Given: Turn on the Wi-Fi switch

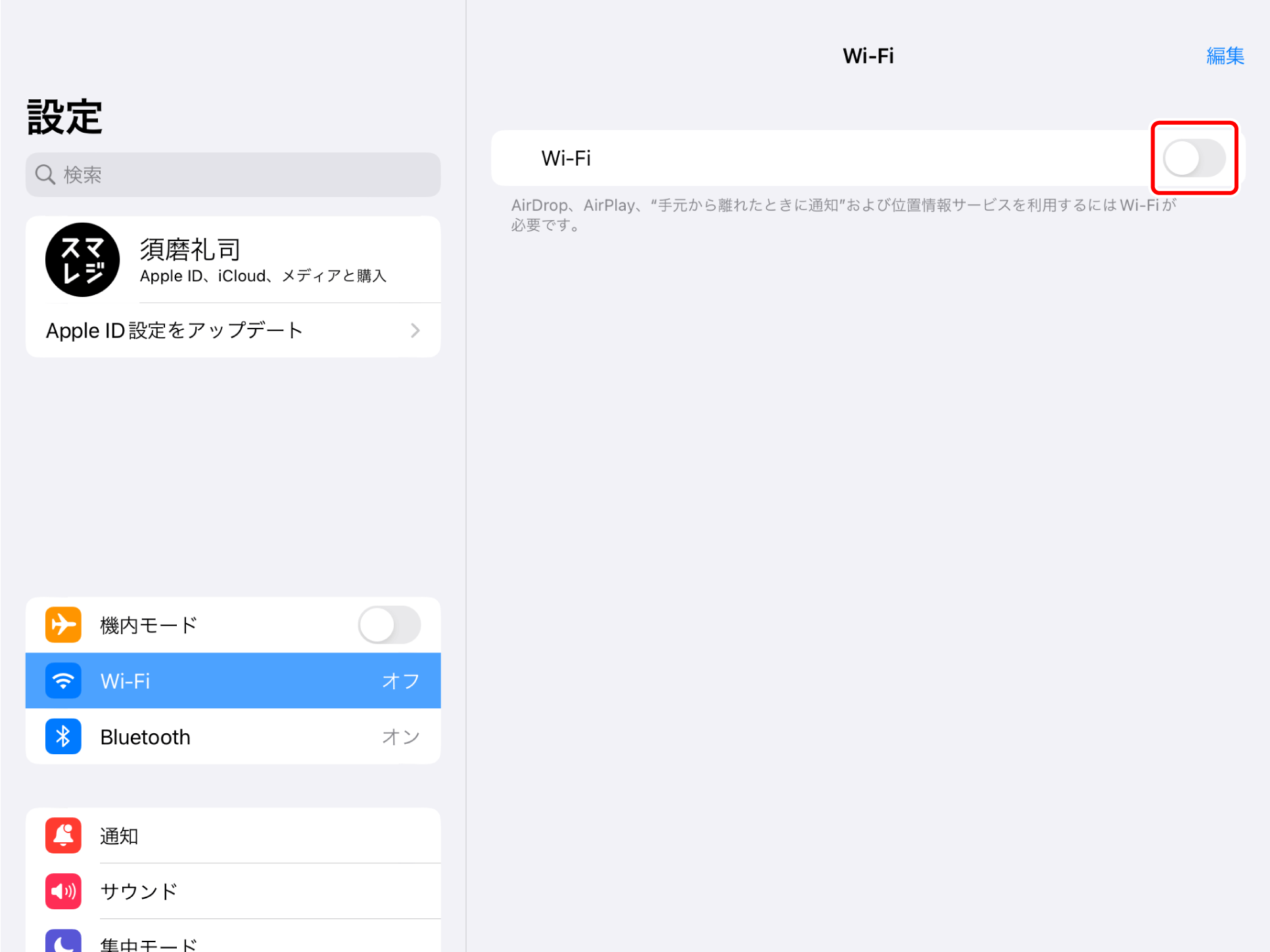Looking at the screenshot, I should pos(1194,158).
